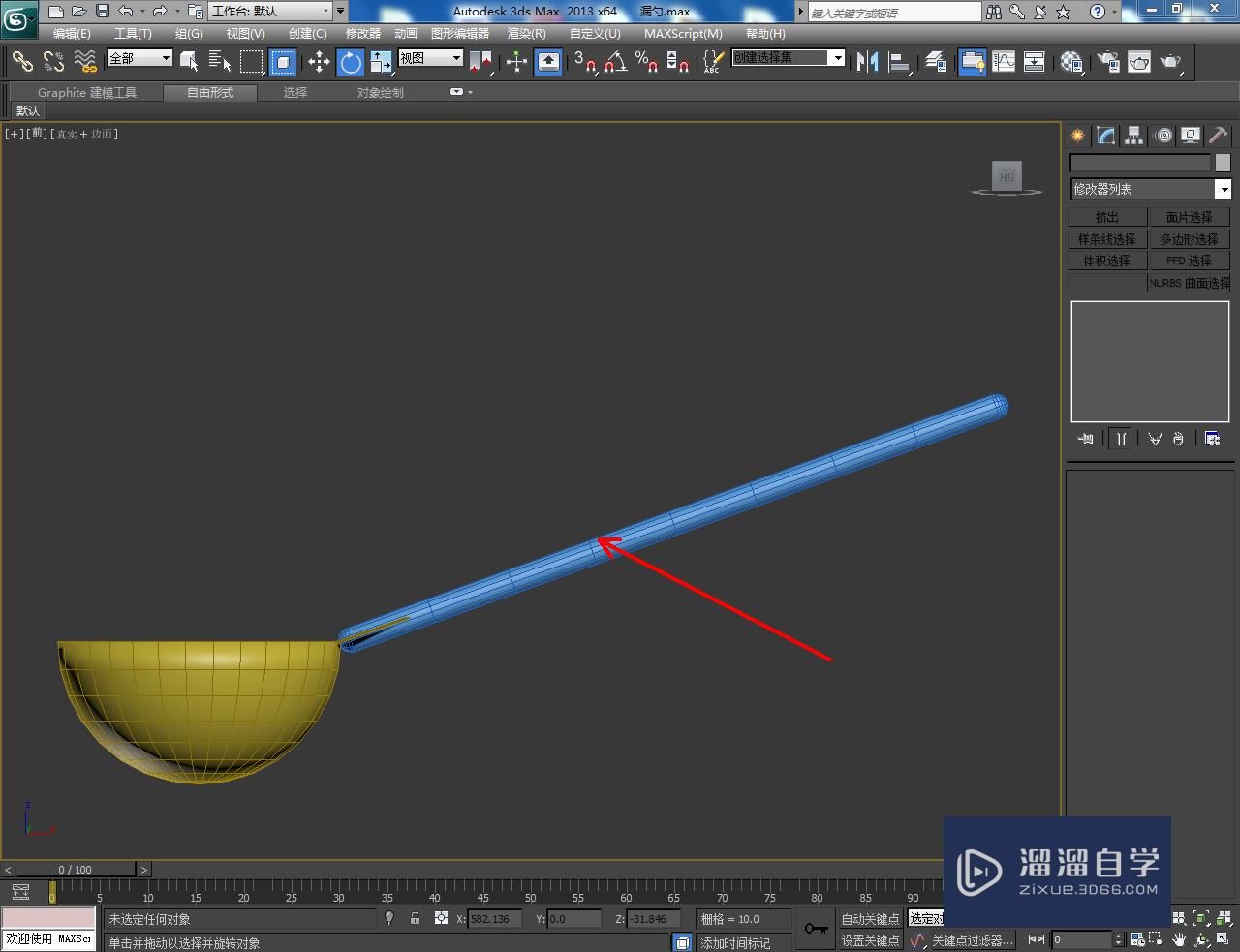Image resolution: width=1240 pixels, height=952 pixels.
Task: Click the Use Pivot Point Center icon
Action: tap(480, 62)
